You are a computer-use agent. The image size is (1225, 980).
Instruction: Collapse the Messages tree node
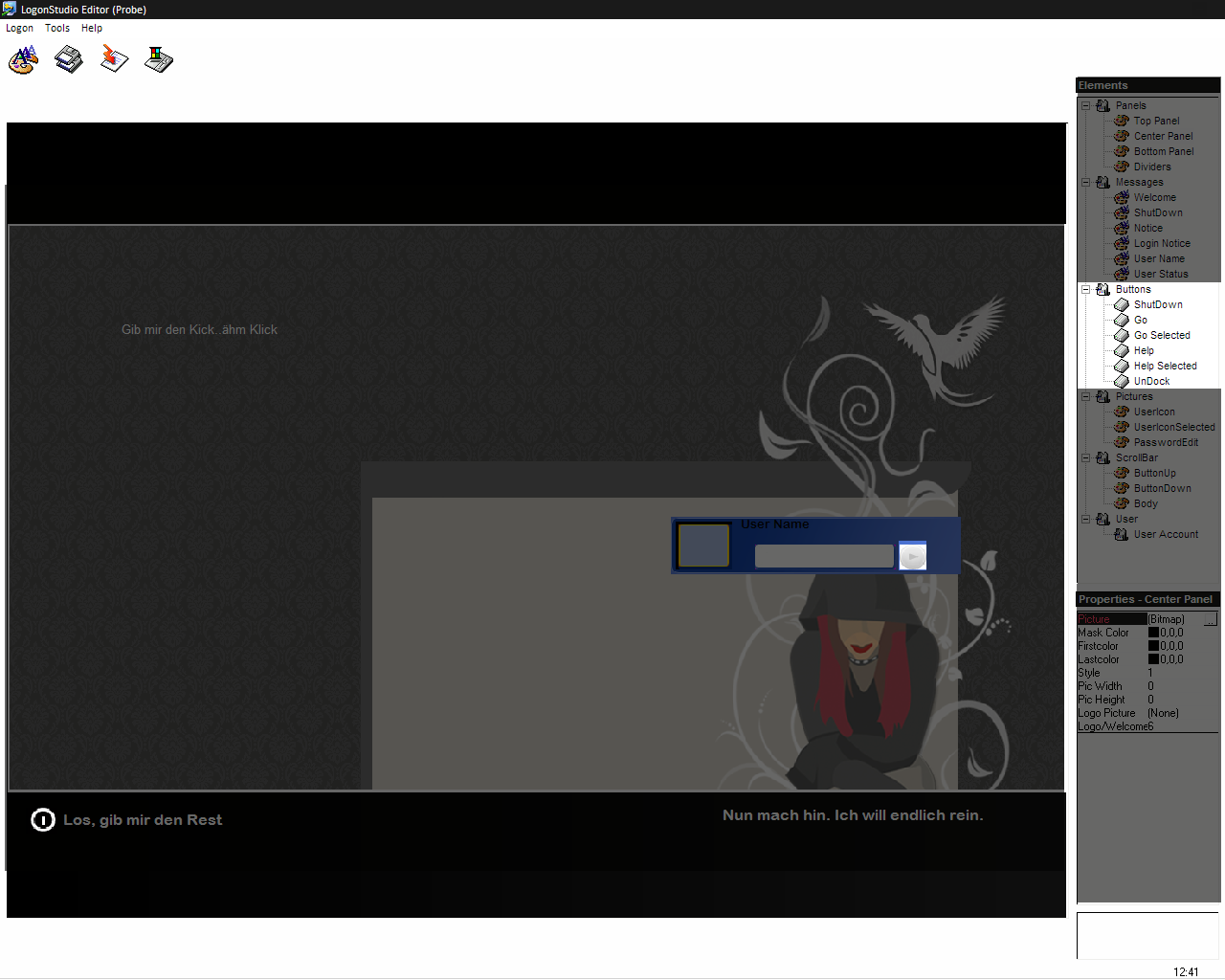(1086, 182)
